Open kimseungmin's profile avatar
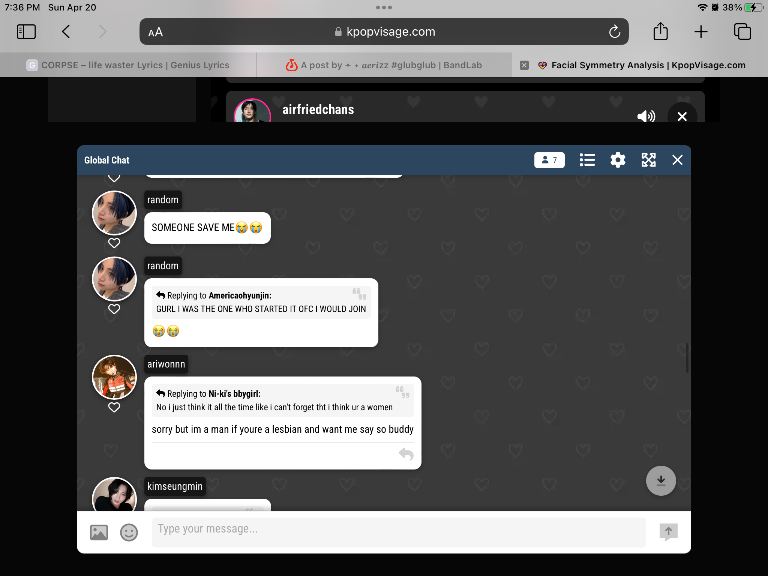Image resolution: width=768 pixels, height=576 pixels. (115, 494)
